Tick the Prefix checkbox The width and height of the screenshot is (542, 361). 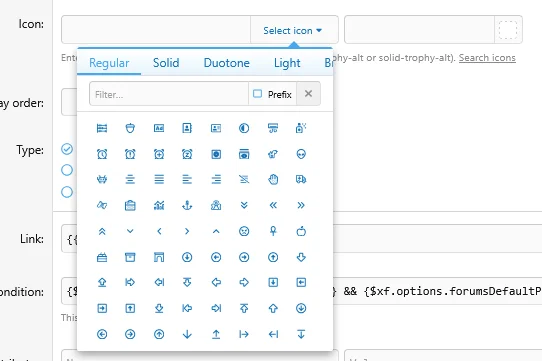point(258,94)
